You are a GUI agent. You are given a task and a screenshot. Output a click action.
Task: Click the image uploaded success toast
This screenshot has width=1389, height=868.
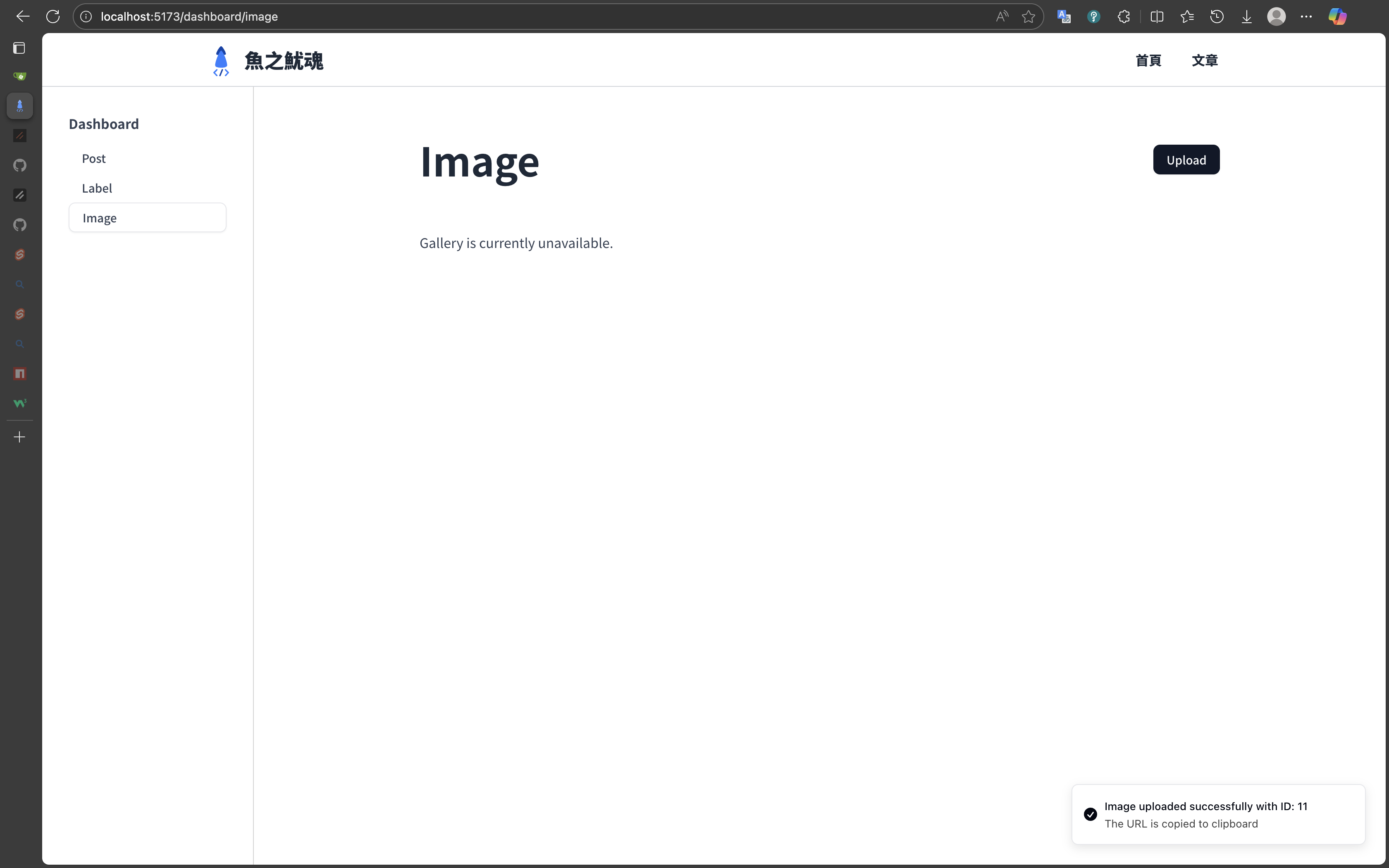click(1217, 815)
